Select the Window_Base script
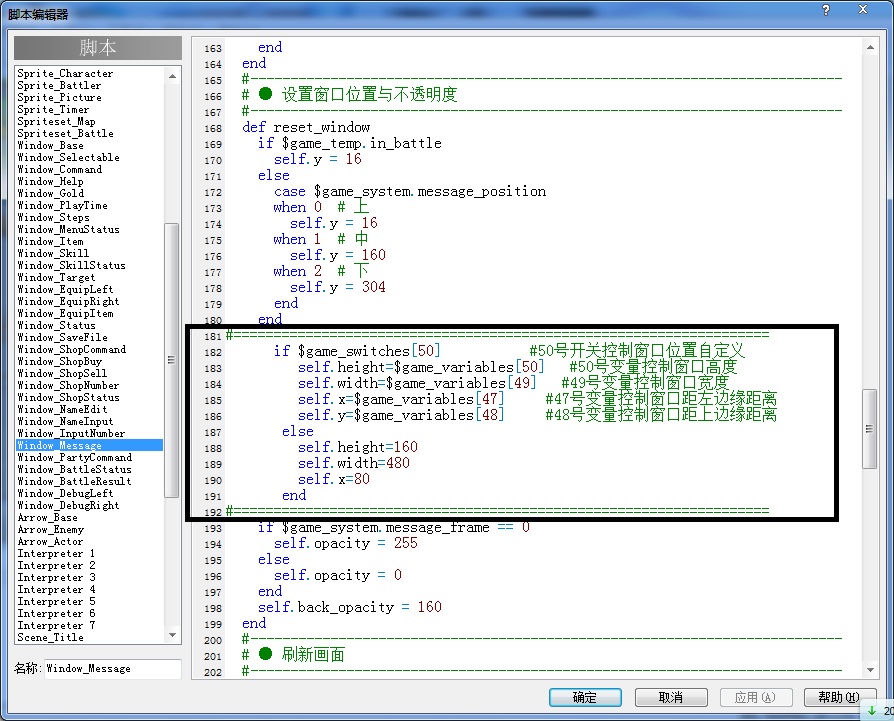Image resolution: width=894 pixels, height=721 pixels. [51, 145]
